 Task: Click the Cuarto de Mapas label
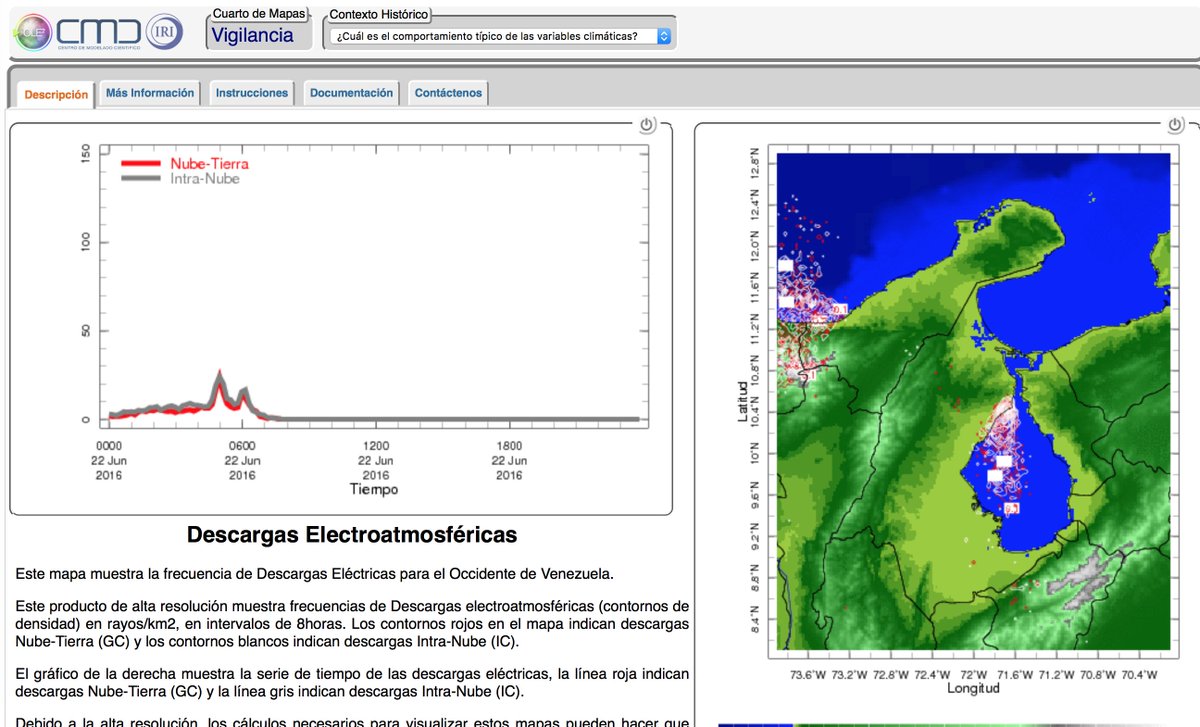tap(259, 14)
